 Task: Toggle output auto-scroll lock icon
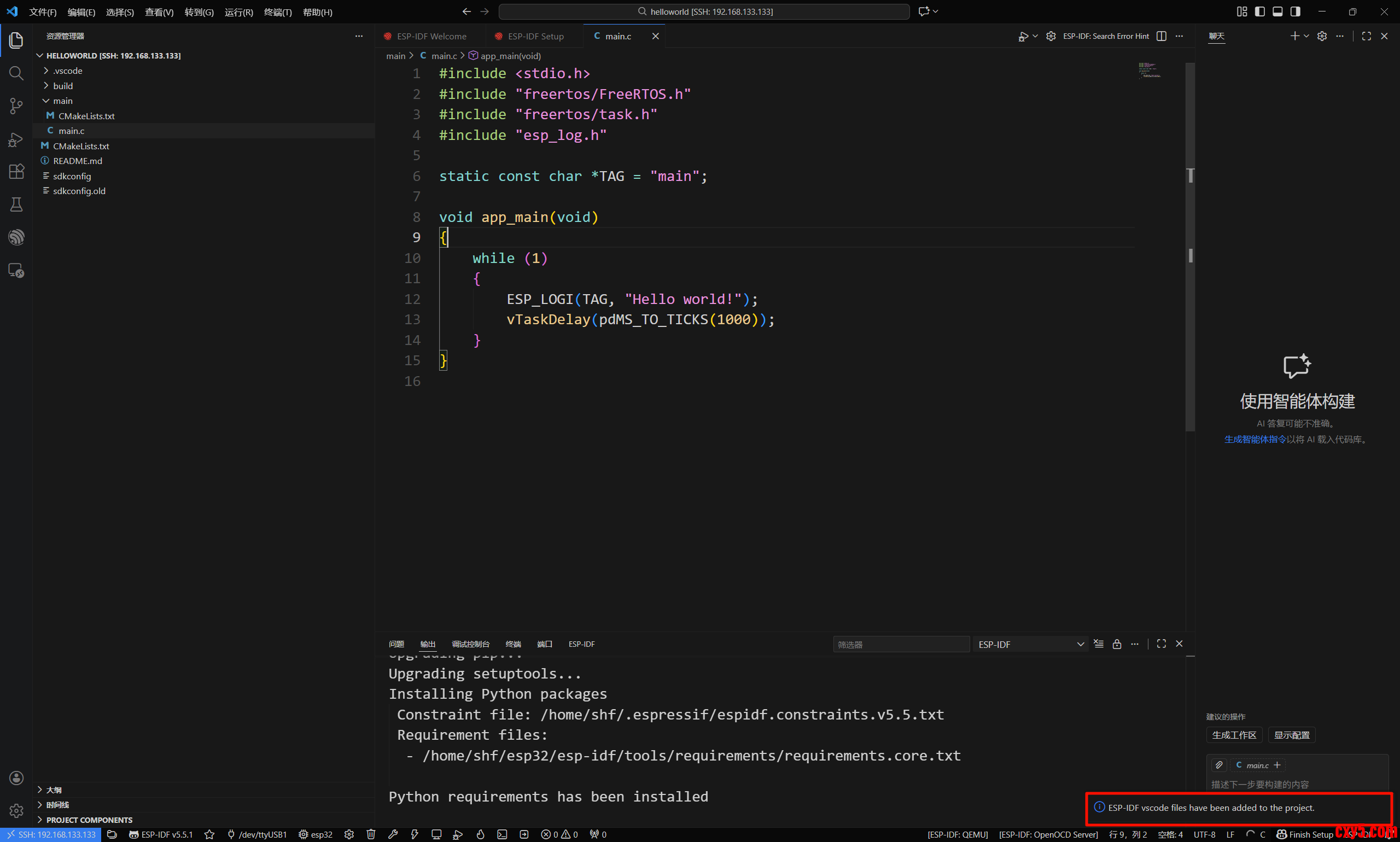pos(1116,644)
